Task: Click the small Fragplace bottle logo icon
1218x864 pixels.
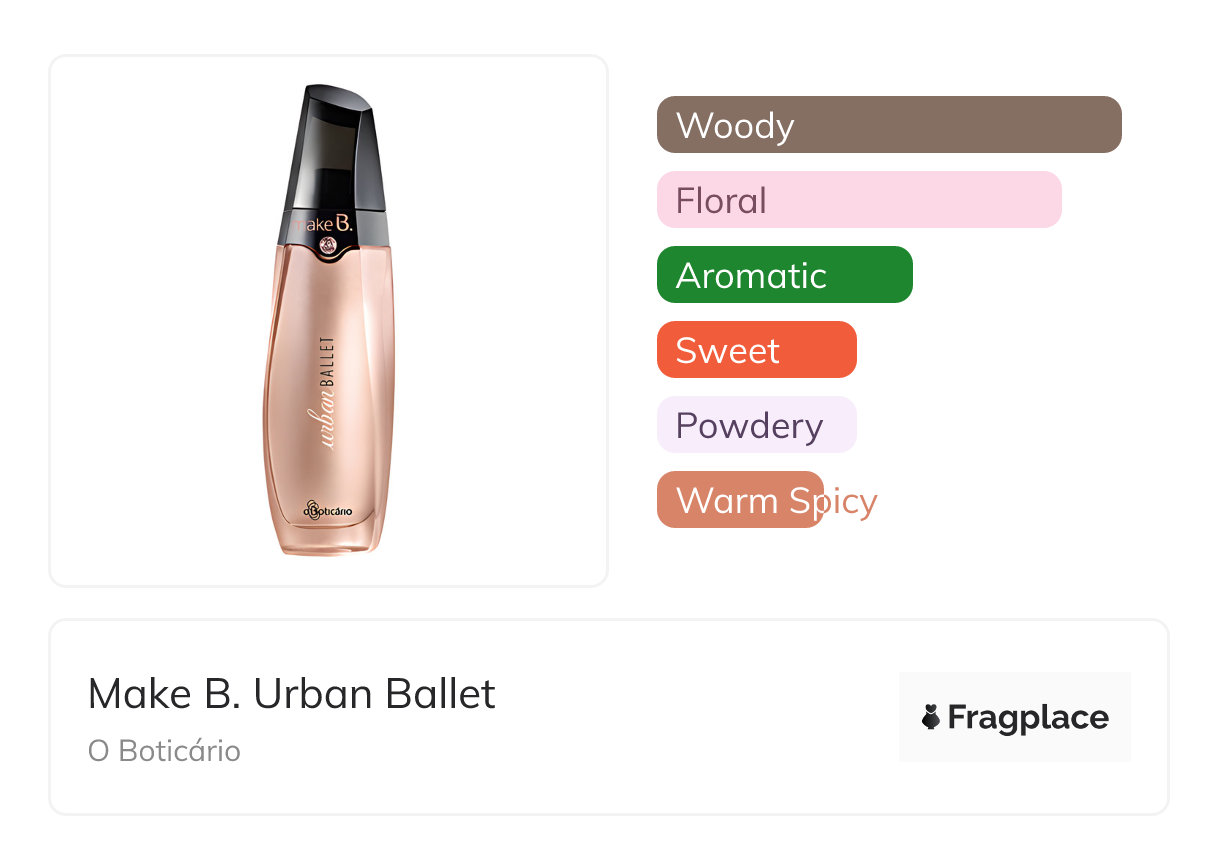Action: coord(931,718)
